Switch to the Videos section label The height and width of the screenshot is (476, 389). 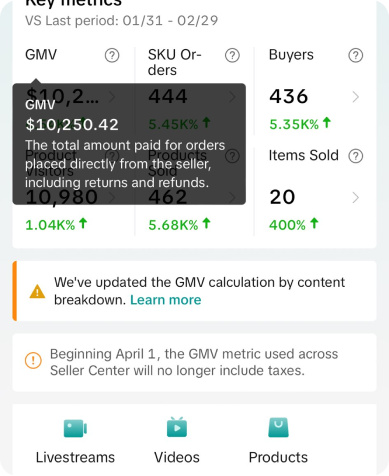[177, 457]
